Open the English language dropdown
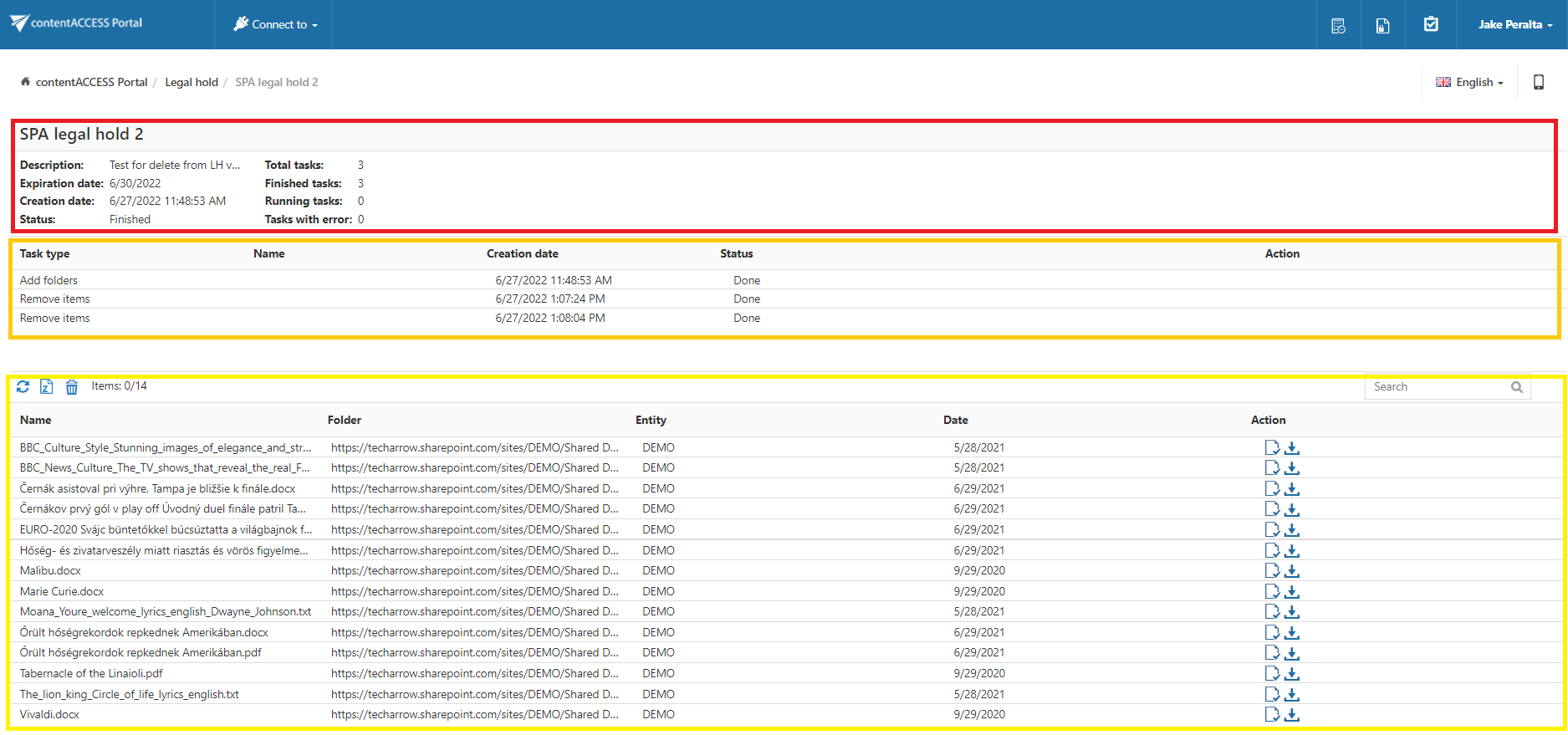1568x735 pixels. click(x=1469, y=82)
